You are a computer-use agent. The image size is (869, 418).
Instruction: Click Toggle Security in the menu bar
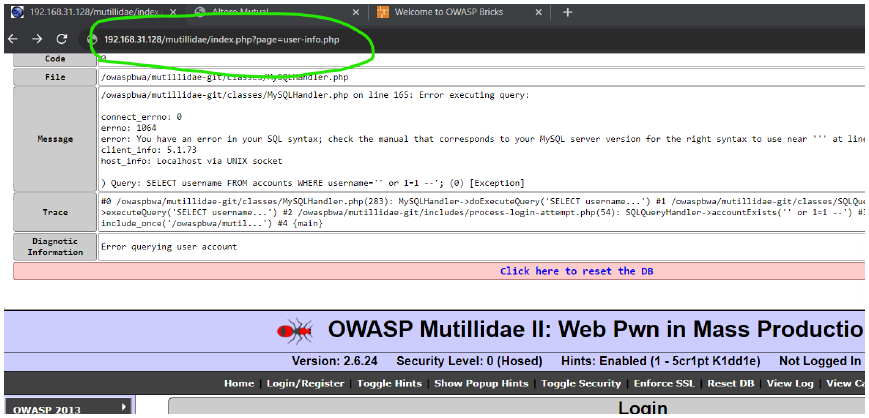pyautogui.click(x=581, y=384)
